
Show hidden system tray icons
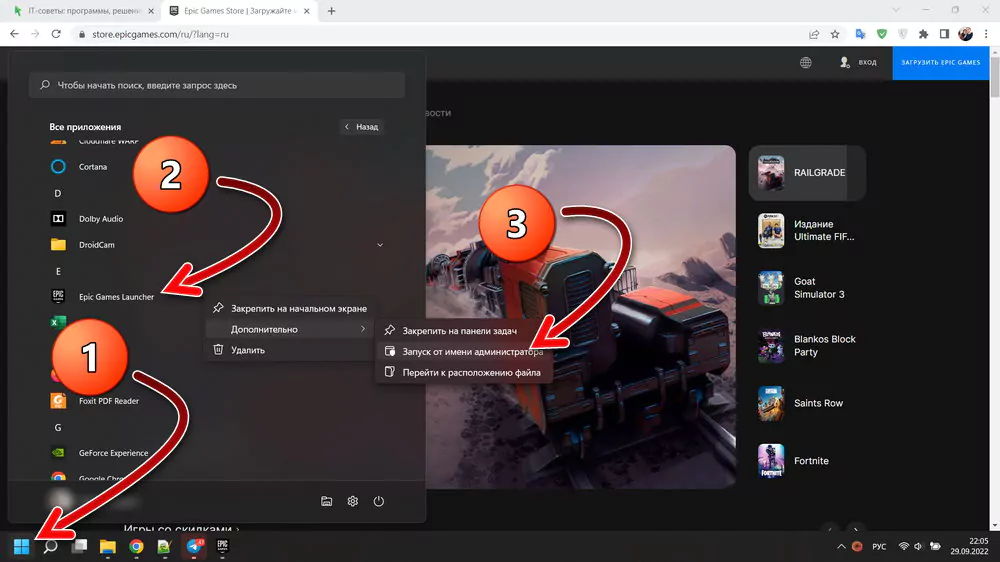pyautogui.click(x=841, y=547)
